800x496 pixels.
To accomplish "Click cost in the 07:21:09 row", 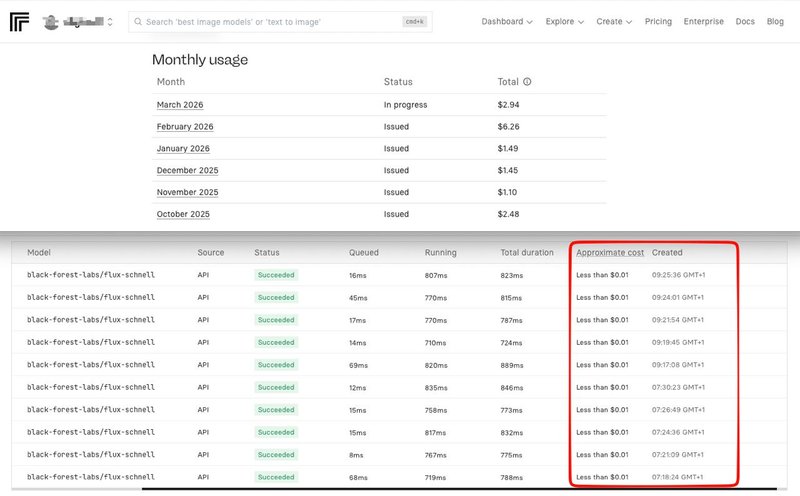I will (x=602, y=455).
